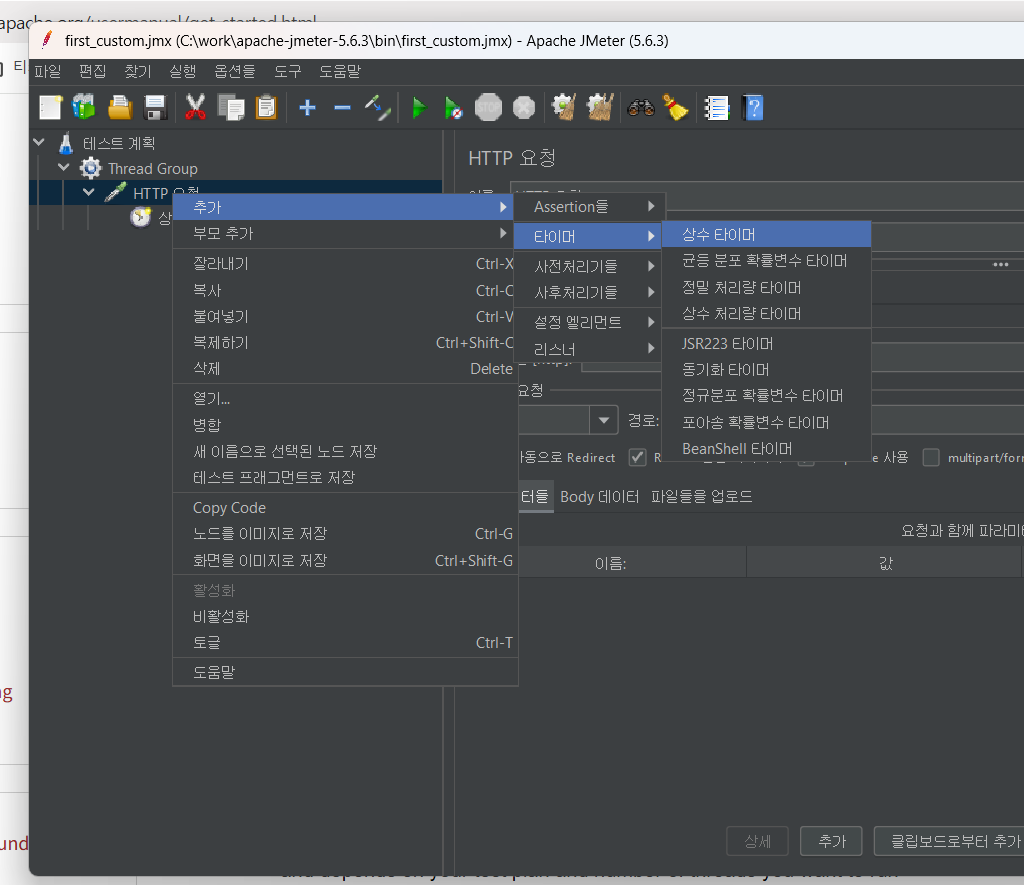
Task: Click the Thread Group gear icon
Action: (91, 169)
